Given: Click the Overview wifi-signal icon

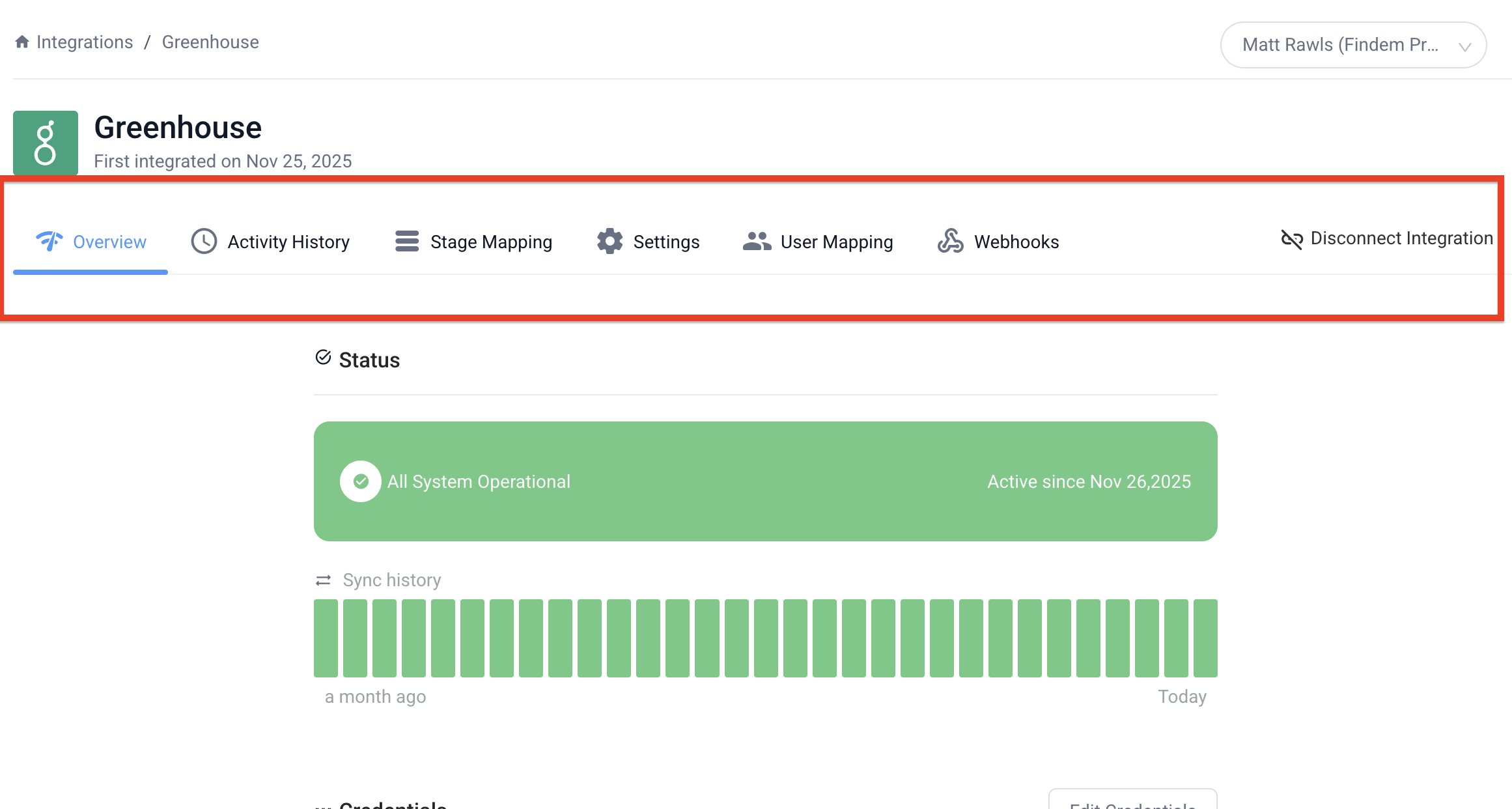Looking at the screenshot, I should tap(49, 241).
